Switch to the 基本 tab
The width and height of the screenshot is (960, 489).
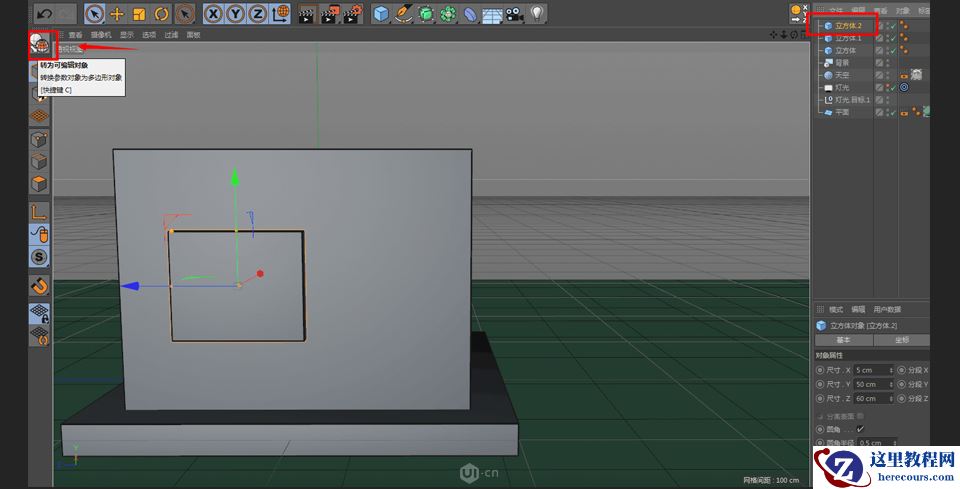tap(843, 340)
